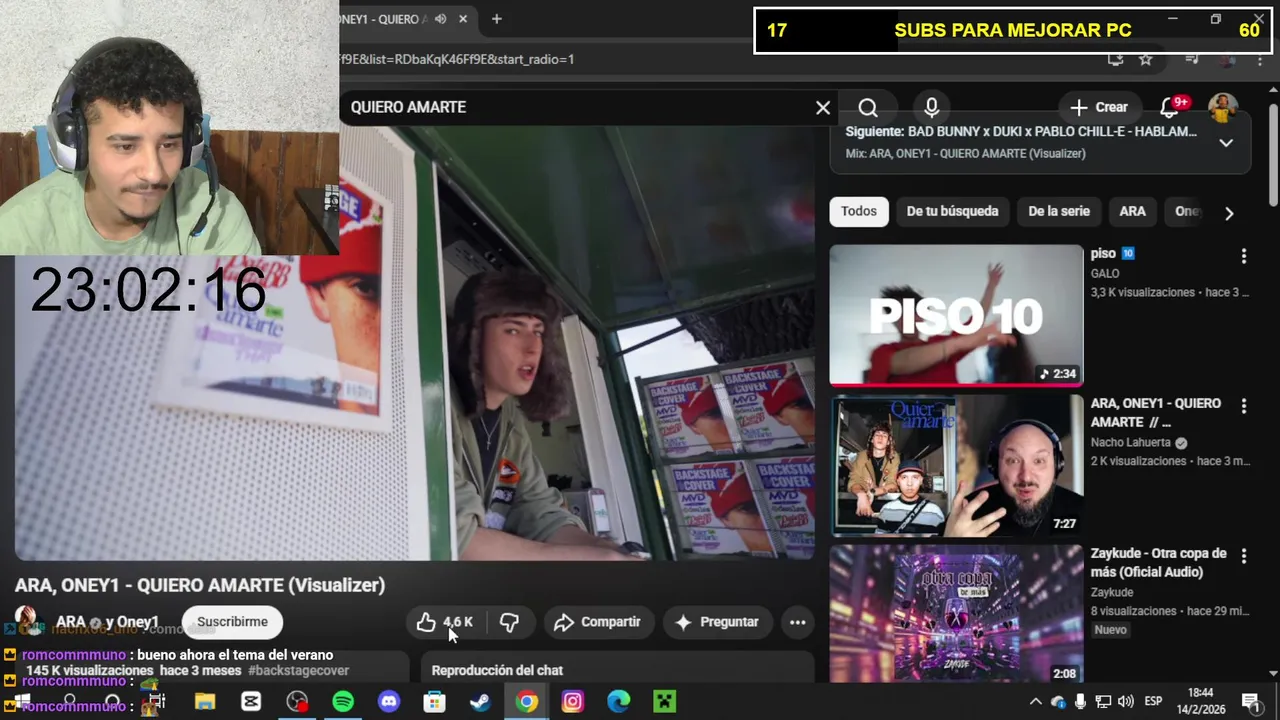
Task: Open Spotify from the taskbar
Action: click(343, 702)
